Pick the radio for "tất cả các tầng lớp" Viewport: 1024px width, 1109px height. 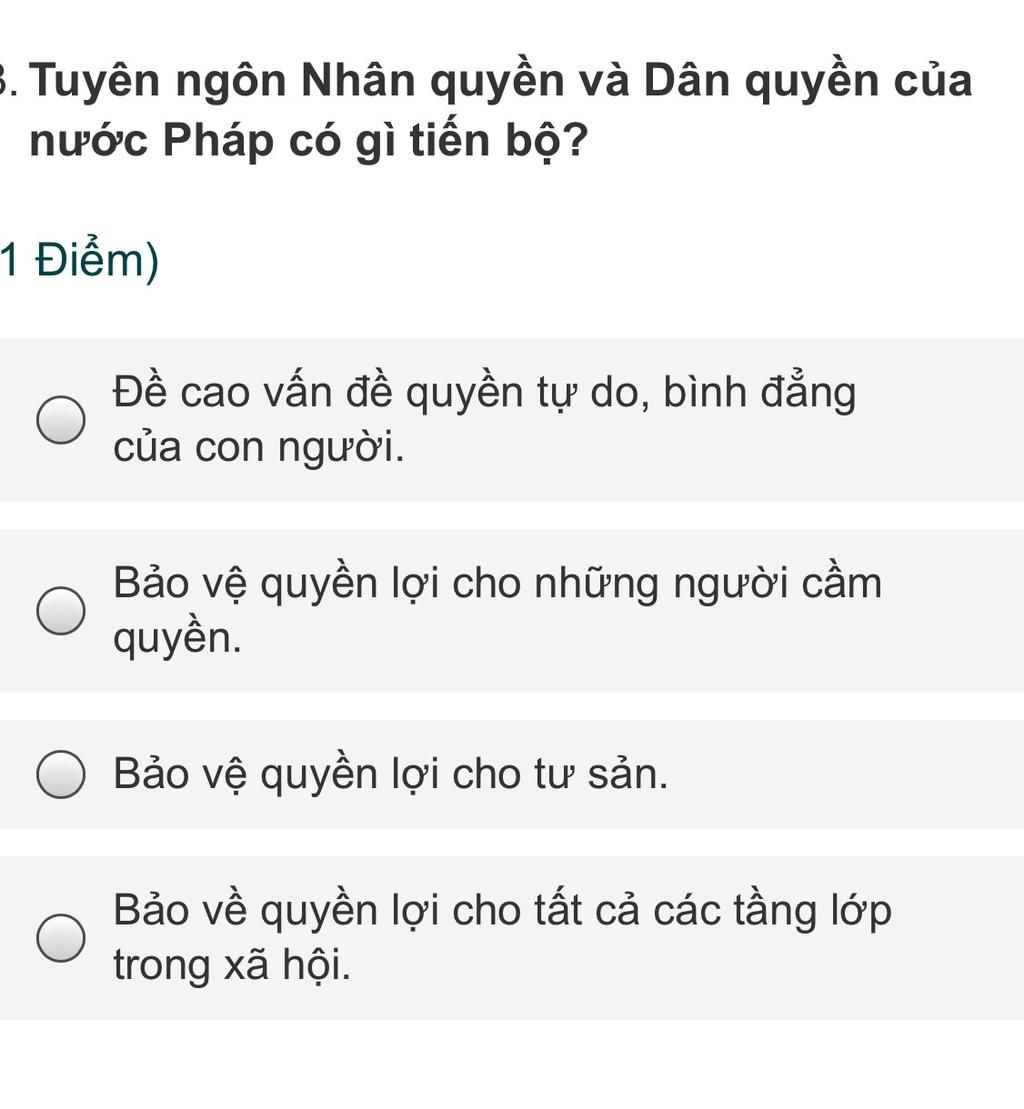pyautogui.click(x=61, y=938)
